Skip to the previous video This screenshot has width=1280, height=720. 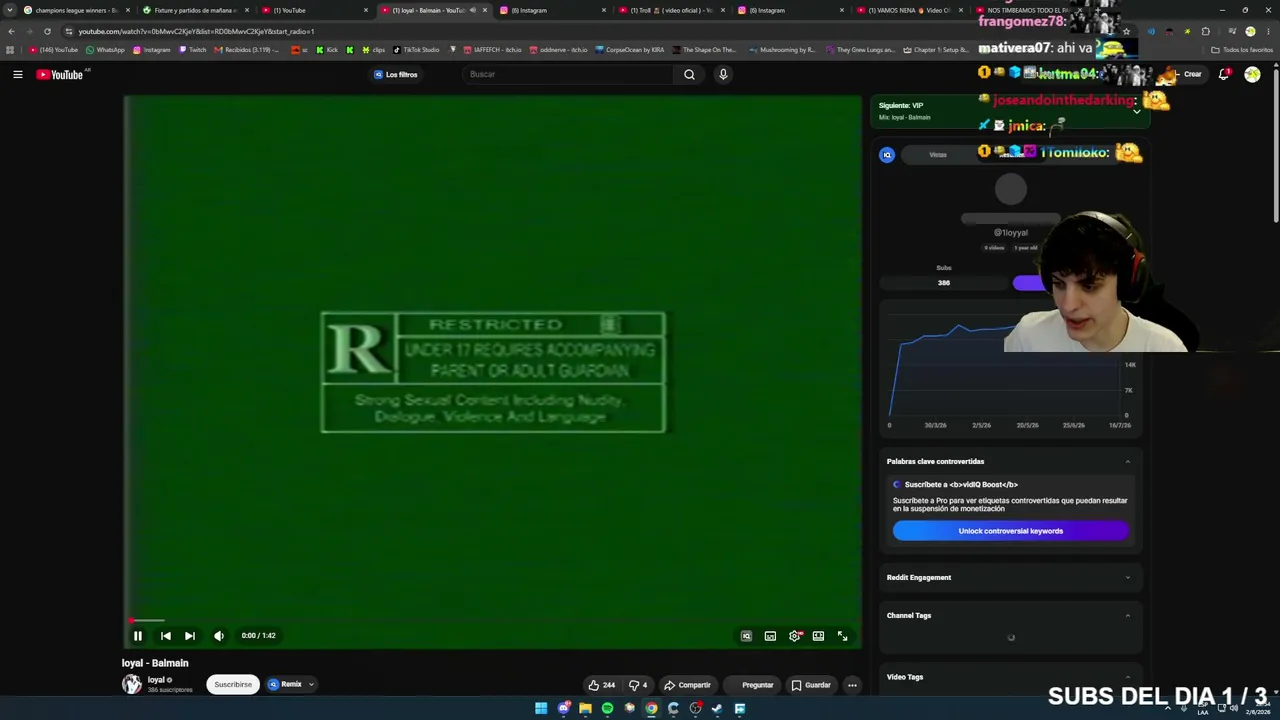point(166,635)
